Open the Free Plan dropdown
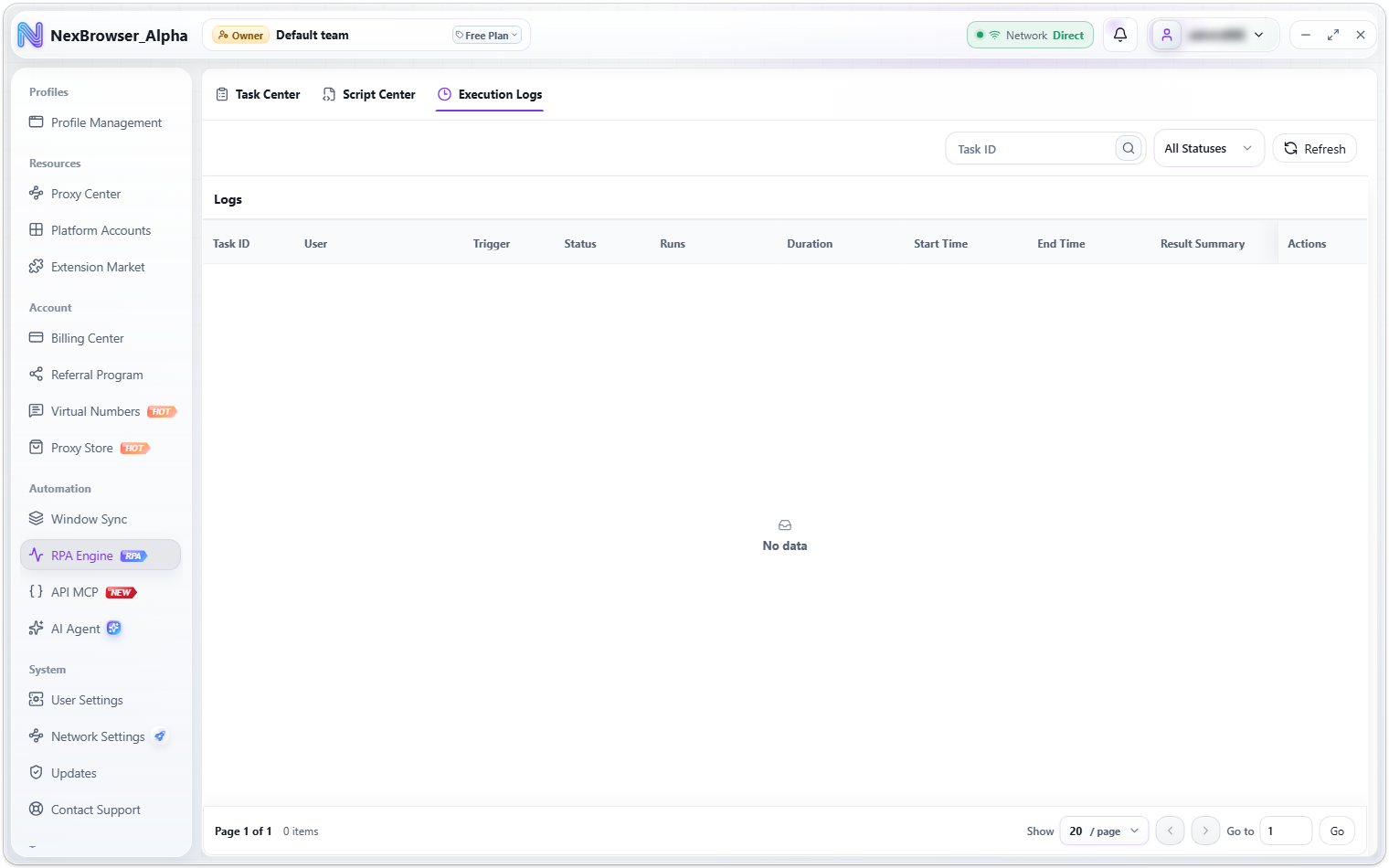Viewport: 1389px width, 868px height. pyautogui.click(x=487, y=36)
